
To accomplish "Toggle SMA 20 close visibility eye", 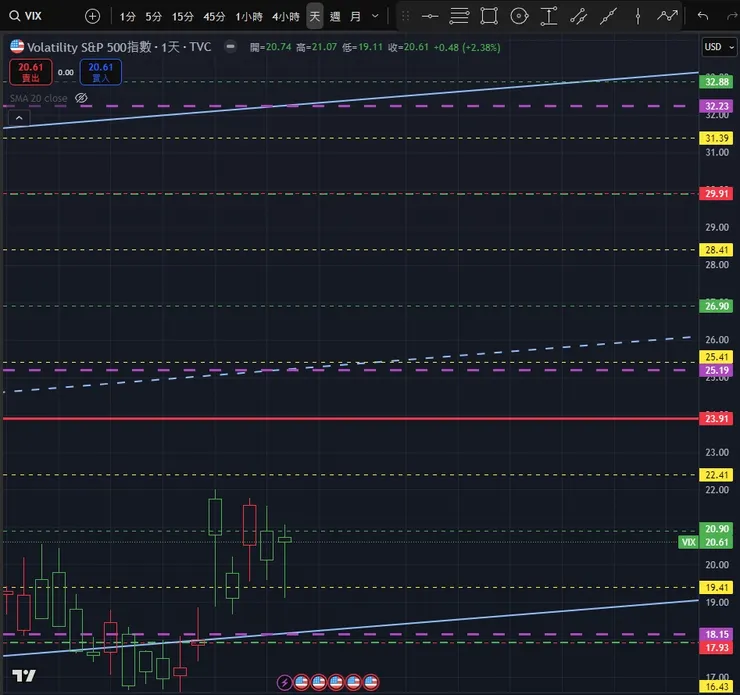I will (x=81, y=98).
